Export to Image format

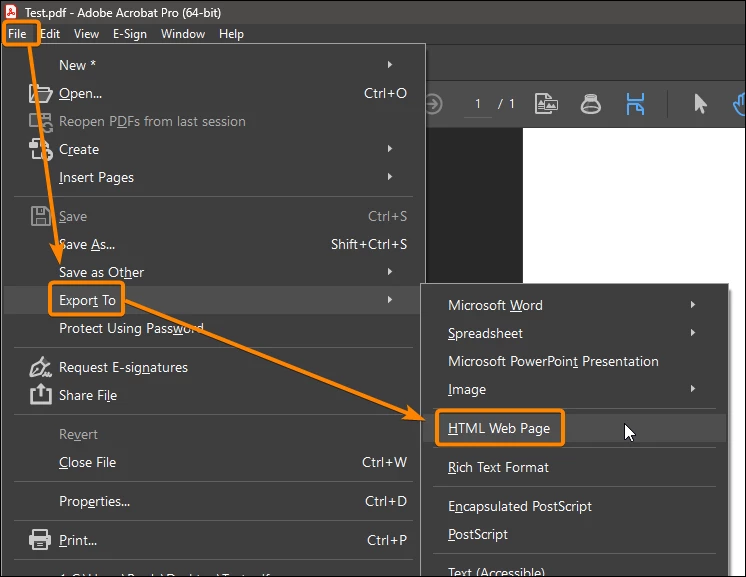[575, 389]
